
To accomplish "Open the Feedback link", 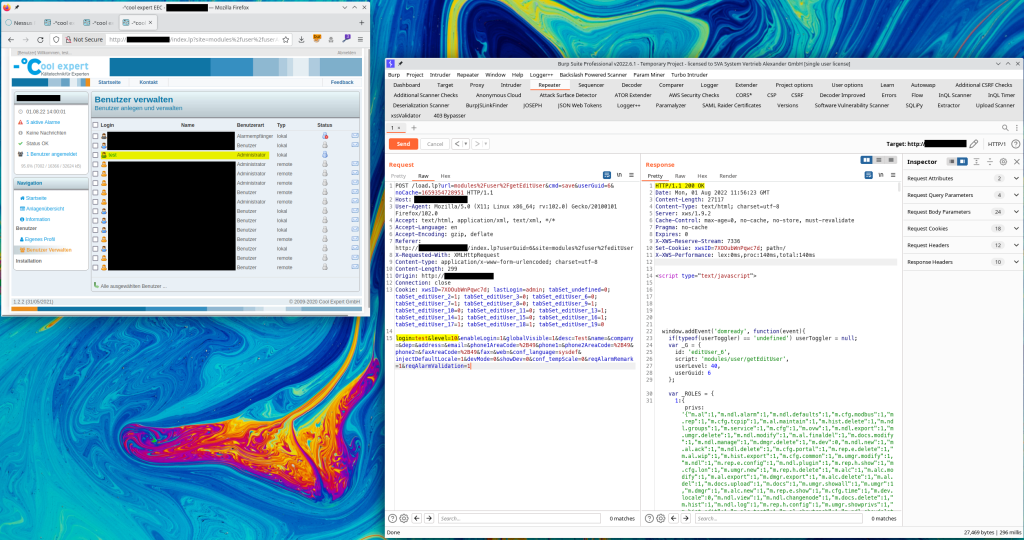I will click(342, 82).
